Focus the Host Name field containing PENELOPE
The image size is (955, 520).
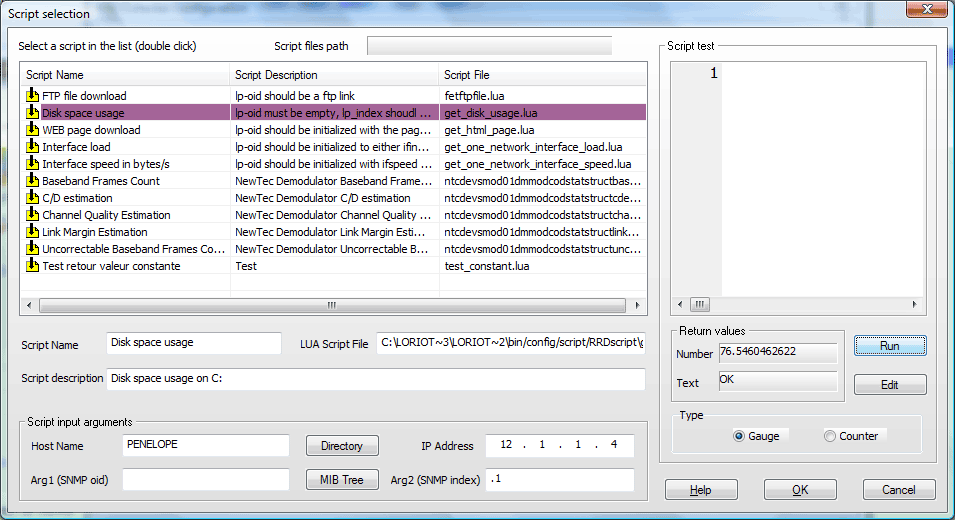(x=206, y=445)
